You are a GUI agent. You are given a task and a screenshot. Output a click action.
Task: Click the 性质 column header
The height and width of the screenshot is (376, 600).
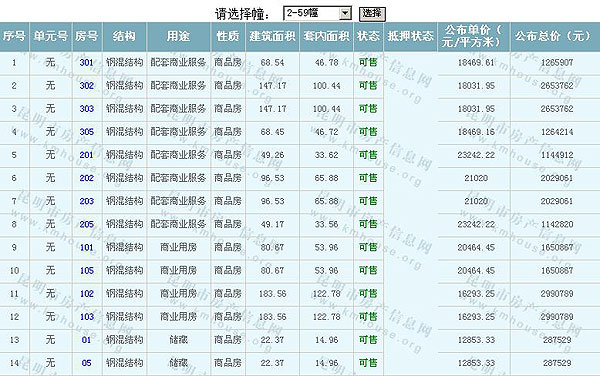coord(228,36)
